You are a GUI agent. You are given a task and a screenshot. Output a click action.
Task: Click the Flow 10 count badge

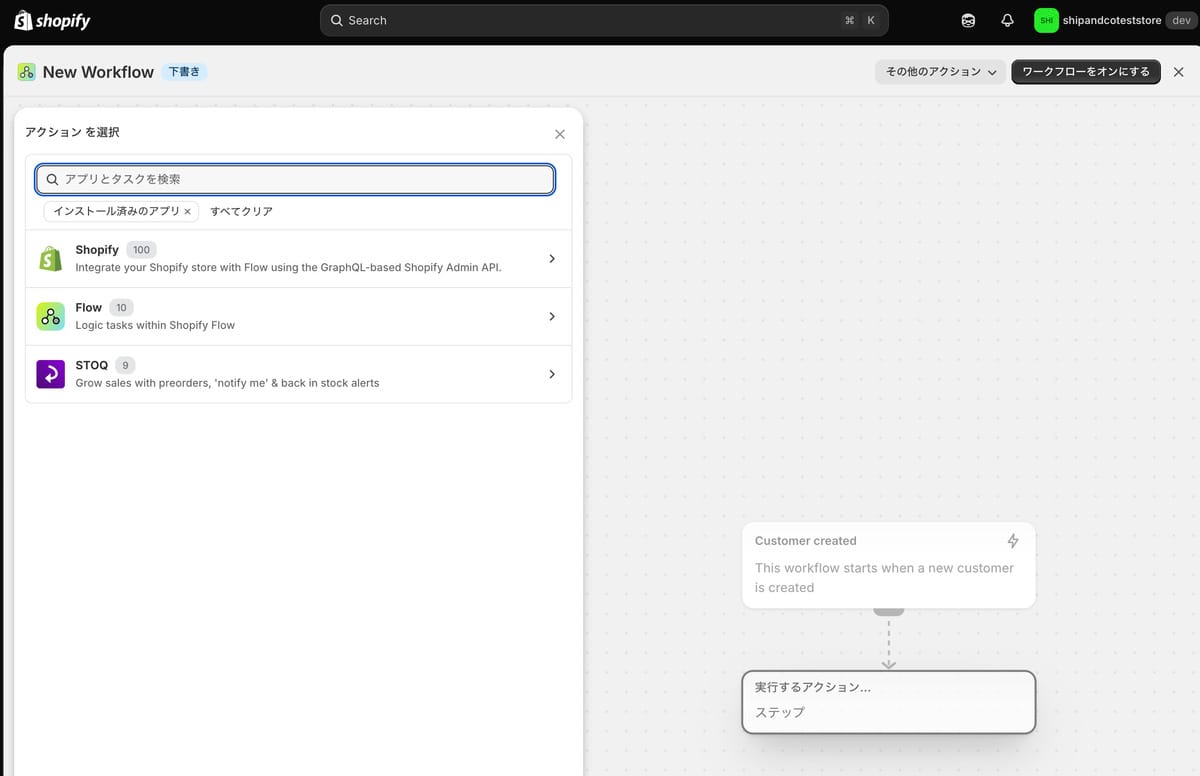(121, 307)
